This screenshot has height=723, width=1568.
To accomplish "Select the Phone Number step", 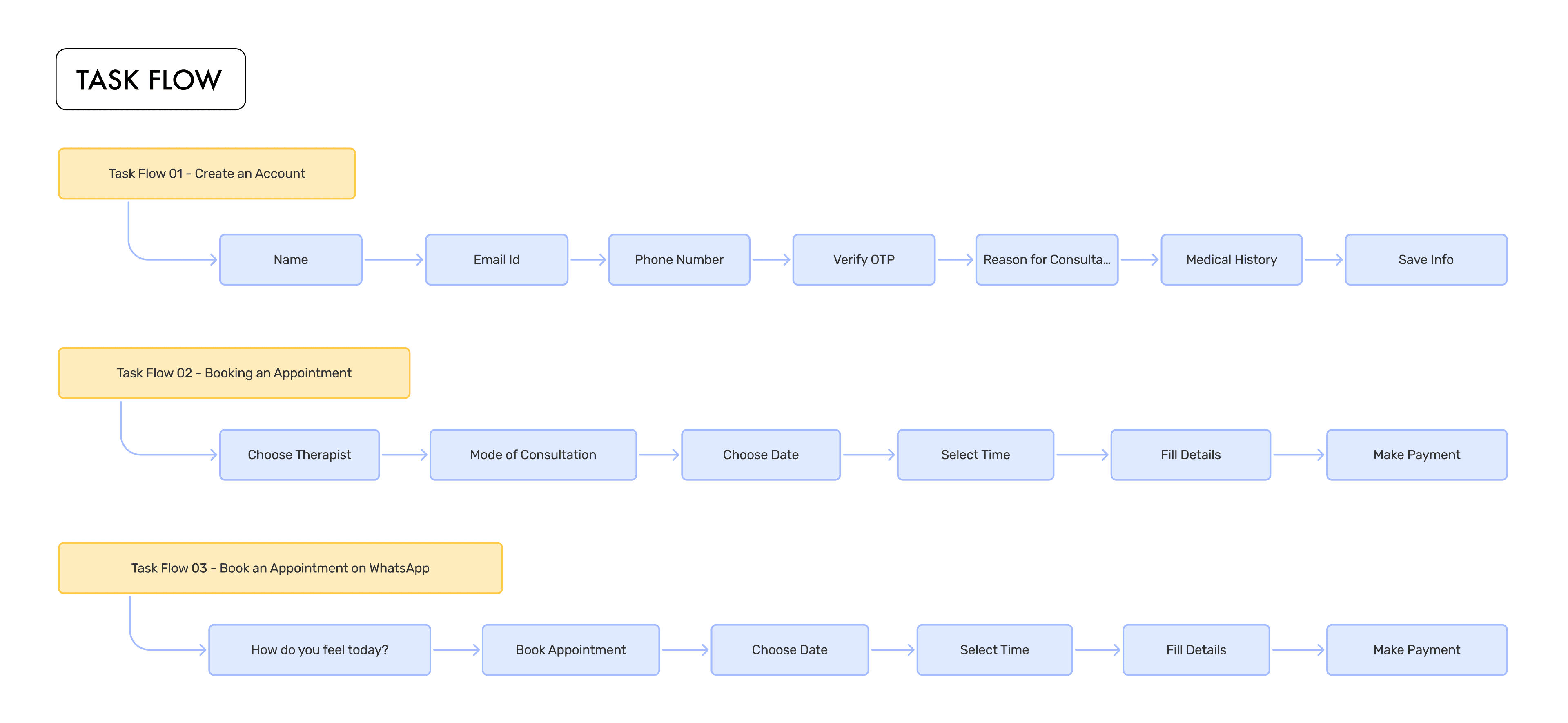I will point(679,259).
